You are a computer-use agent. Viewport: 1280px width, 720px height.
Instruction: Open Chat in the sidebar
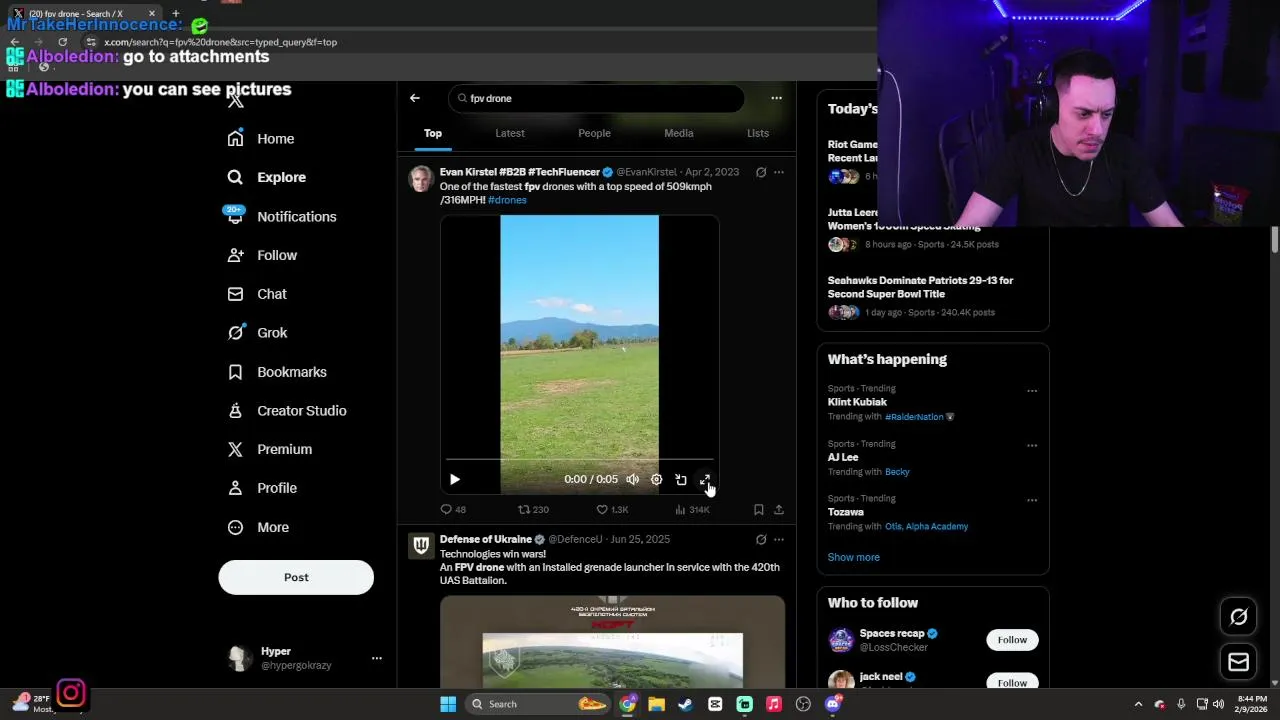coord(258,294)
